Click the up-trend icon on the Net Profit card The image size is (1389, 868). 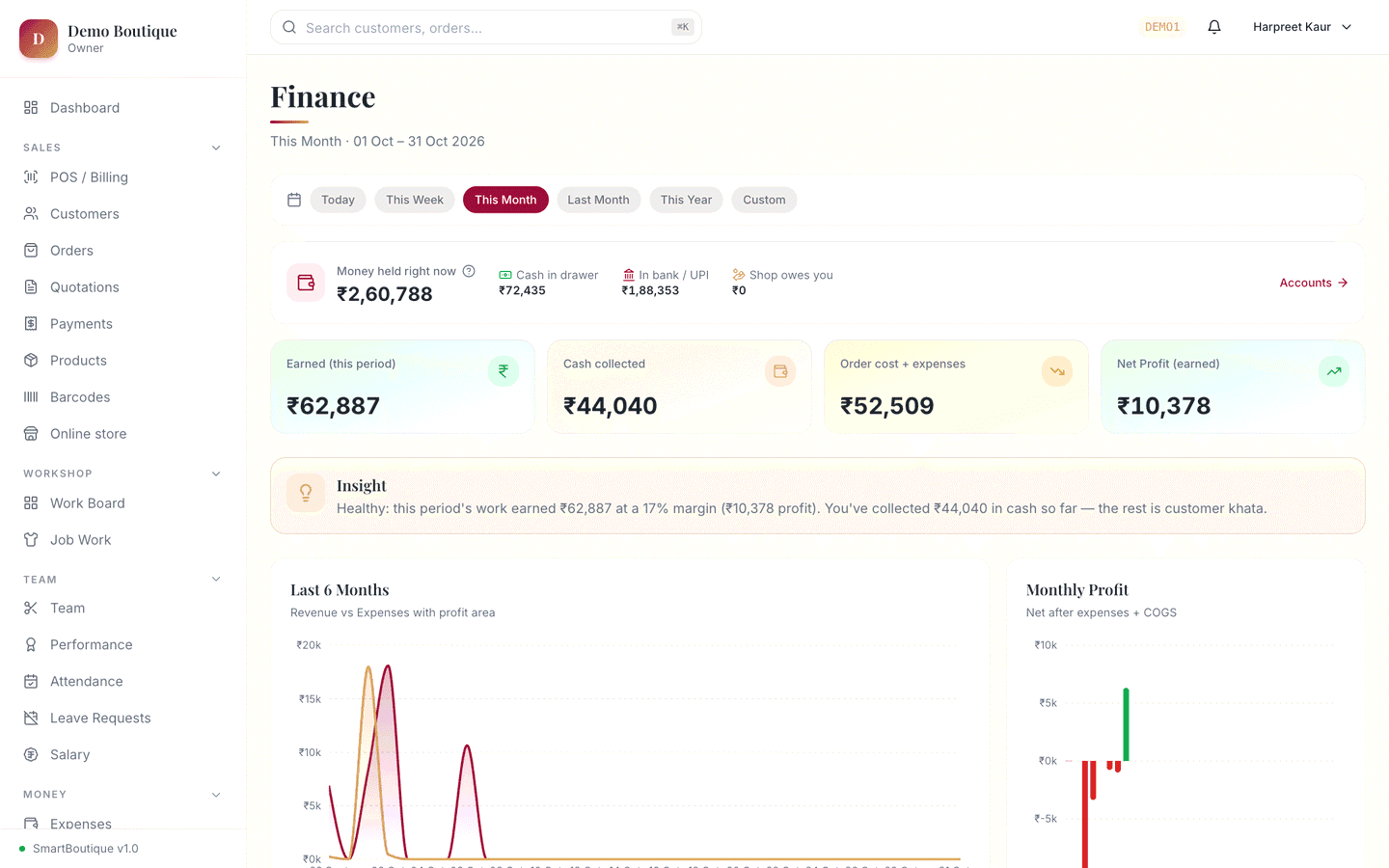[1334, 371]
